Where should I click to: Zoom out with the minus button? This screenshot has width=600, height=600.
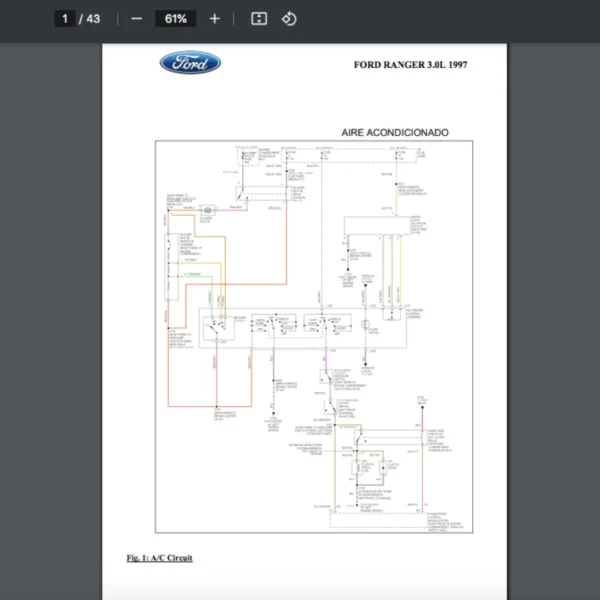coord(136,19)
